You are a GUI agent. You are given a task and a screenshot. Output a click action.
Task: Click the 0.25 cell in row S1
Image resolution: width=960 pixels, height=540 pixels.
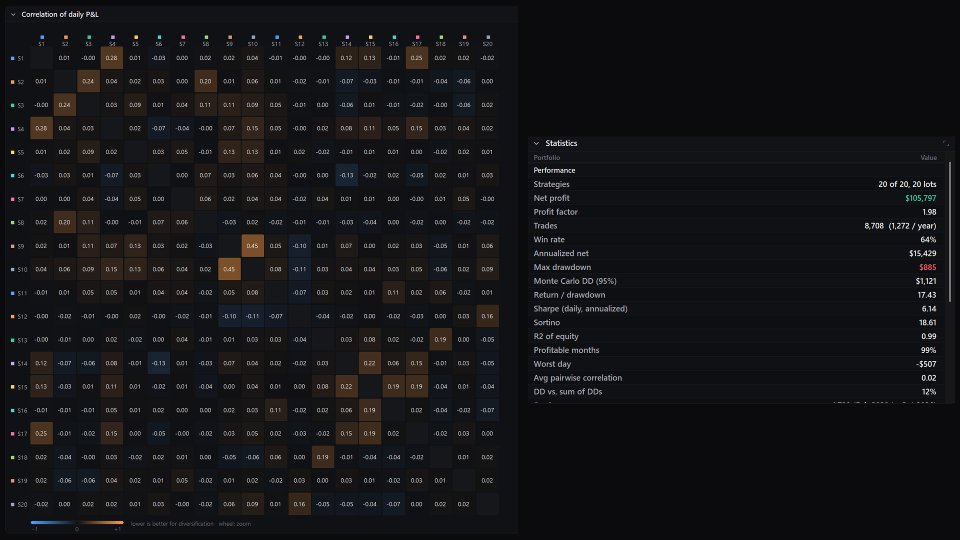point(417,58)
